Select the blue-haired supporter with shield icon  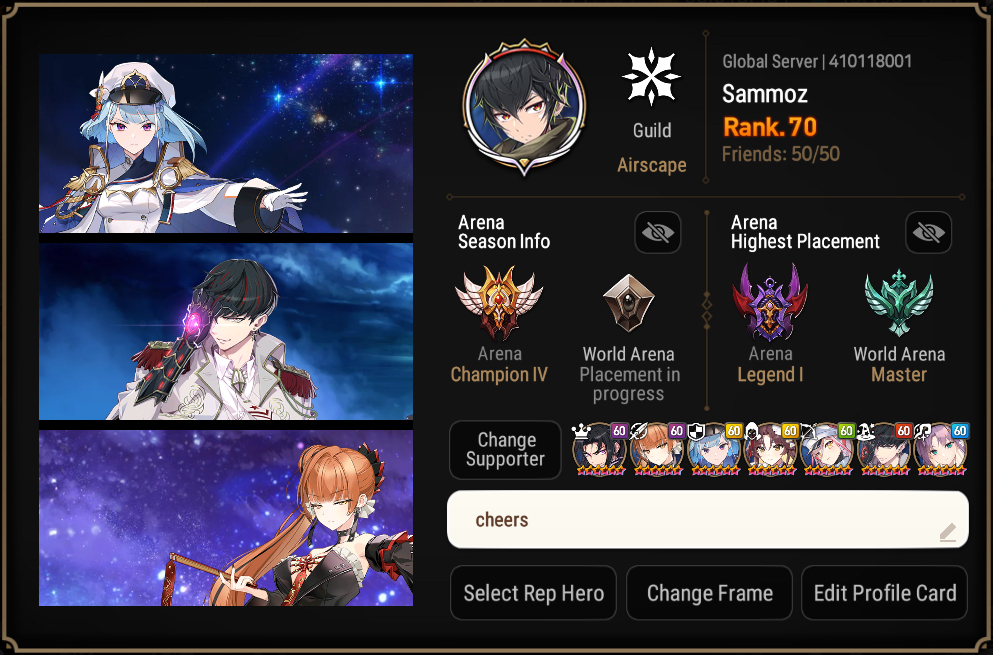point(714,450)
